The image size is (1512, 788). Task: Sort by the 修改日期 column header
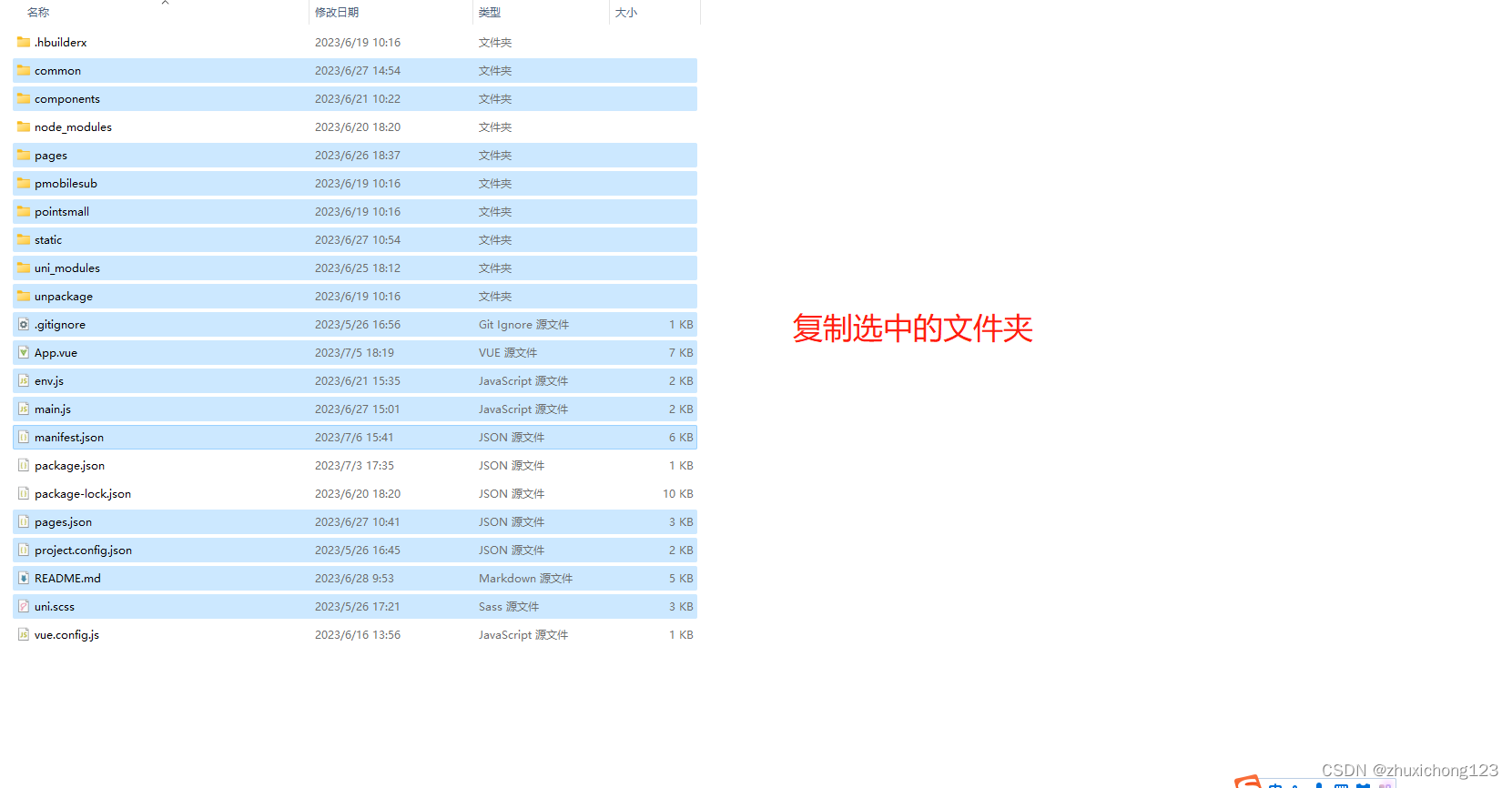(x=337, y=12)
